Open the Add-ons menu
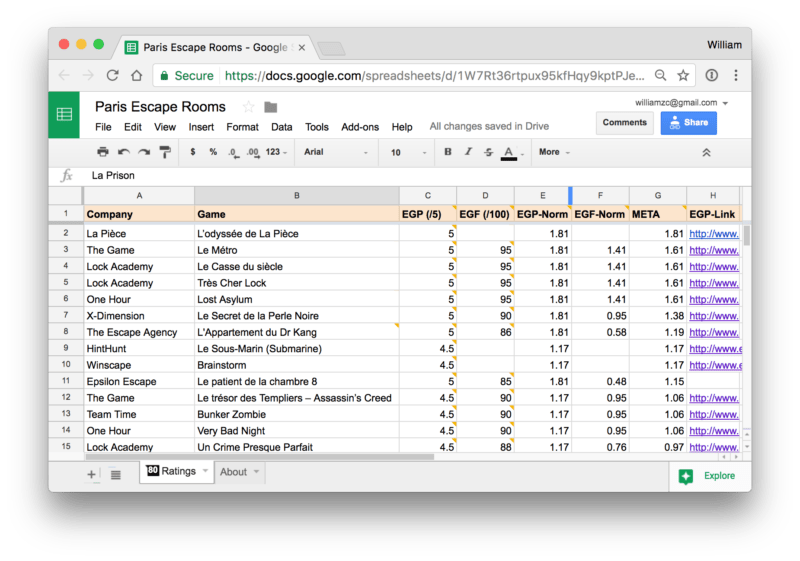The height and width of the screenshot is (561, 800). pyautogui.click(x=360, y=127)
